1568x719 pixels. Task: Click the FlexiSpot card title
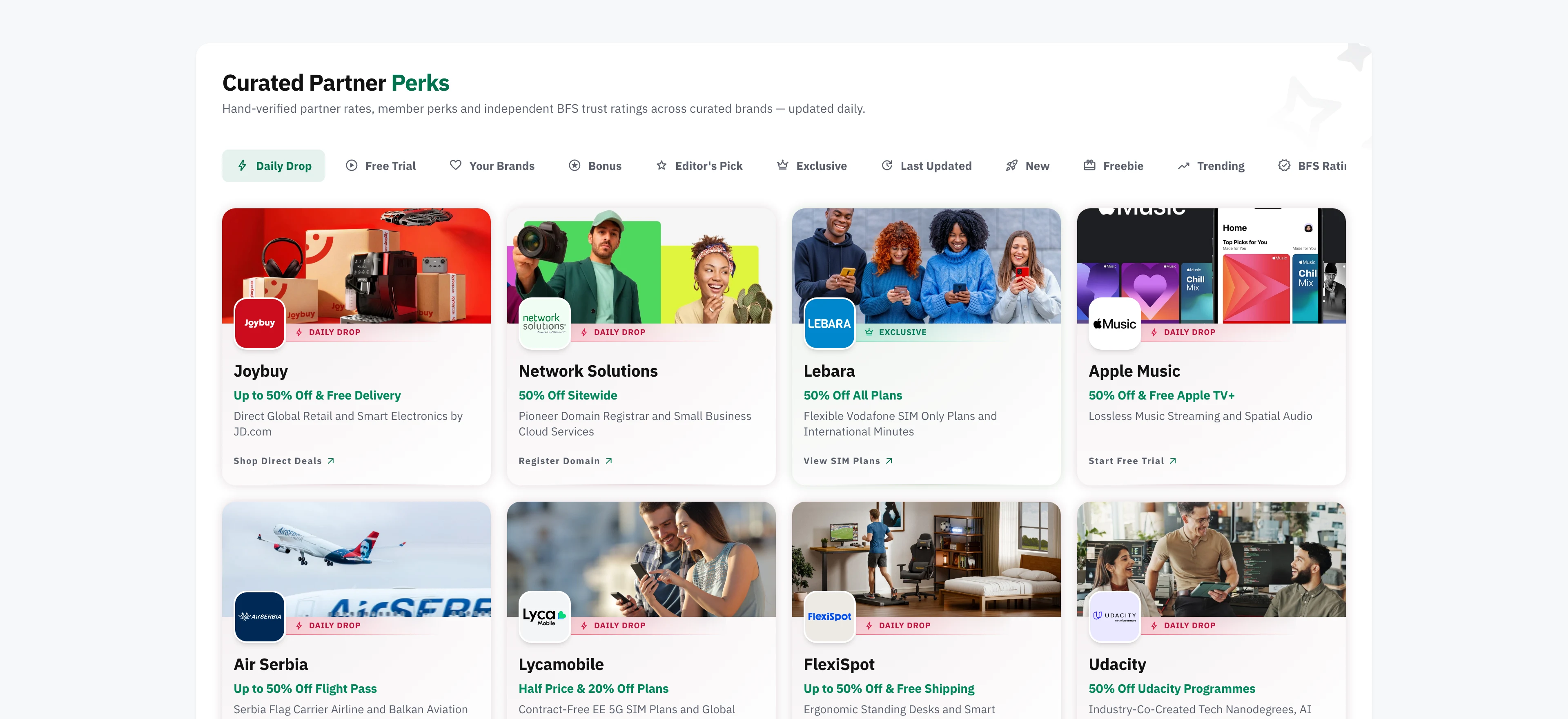[x=839, y=664]
